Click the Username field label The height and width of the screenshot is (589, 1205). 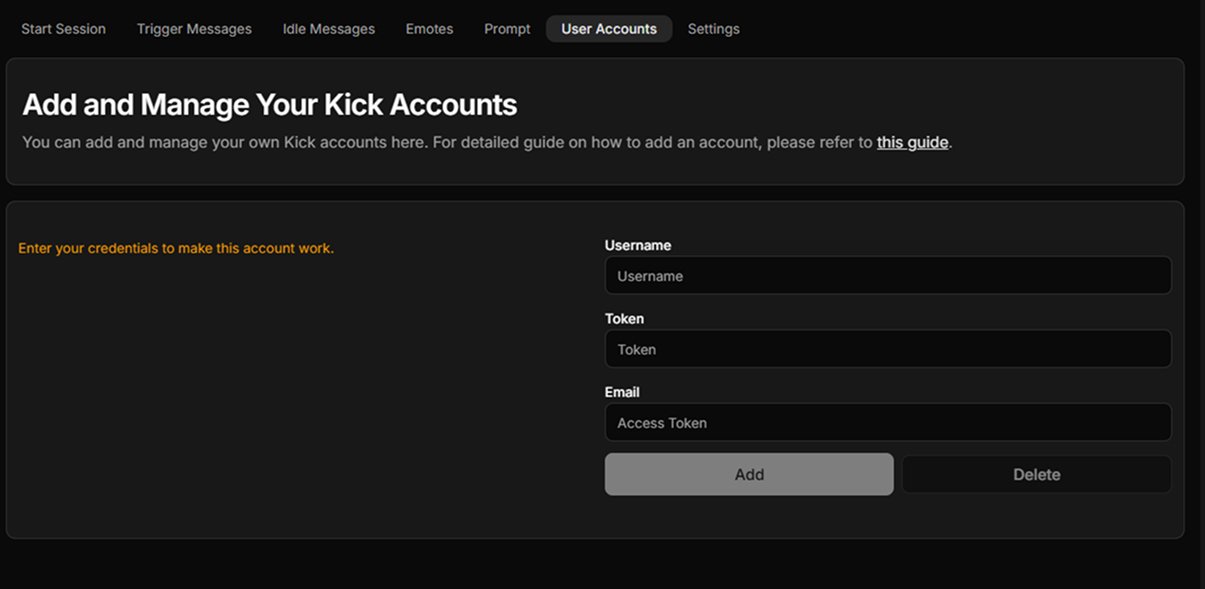pyautogui.click(x=638, y=245)
